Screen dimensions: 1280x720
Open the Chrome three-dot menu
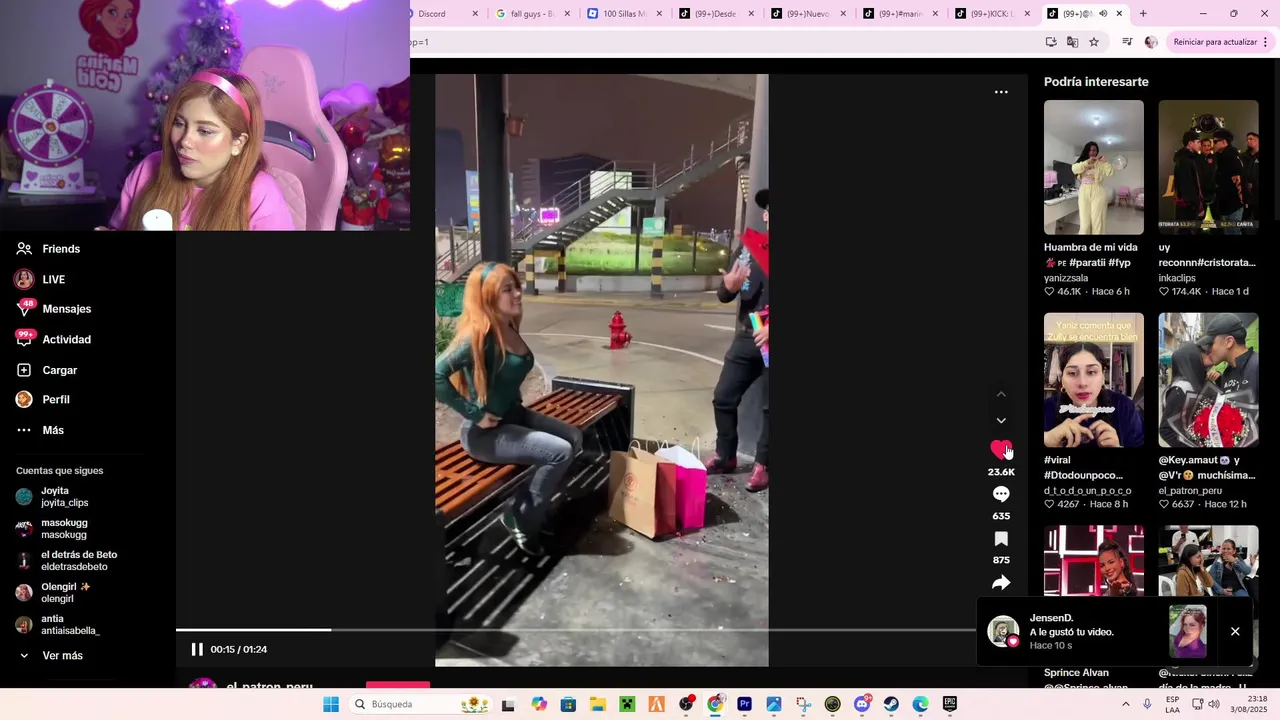coord(1266,42)
